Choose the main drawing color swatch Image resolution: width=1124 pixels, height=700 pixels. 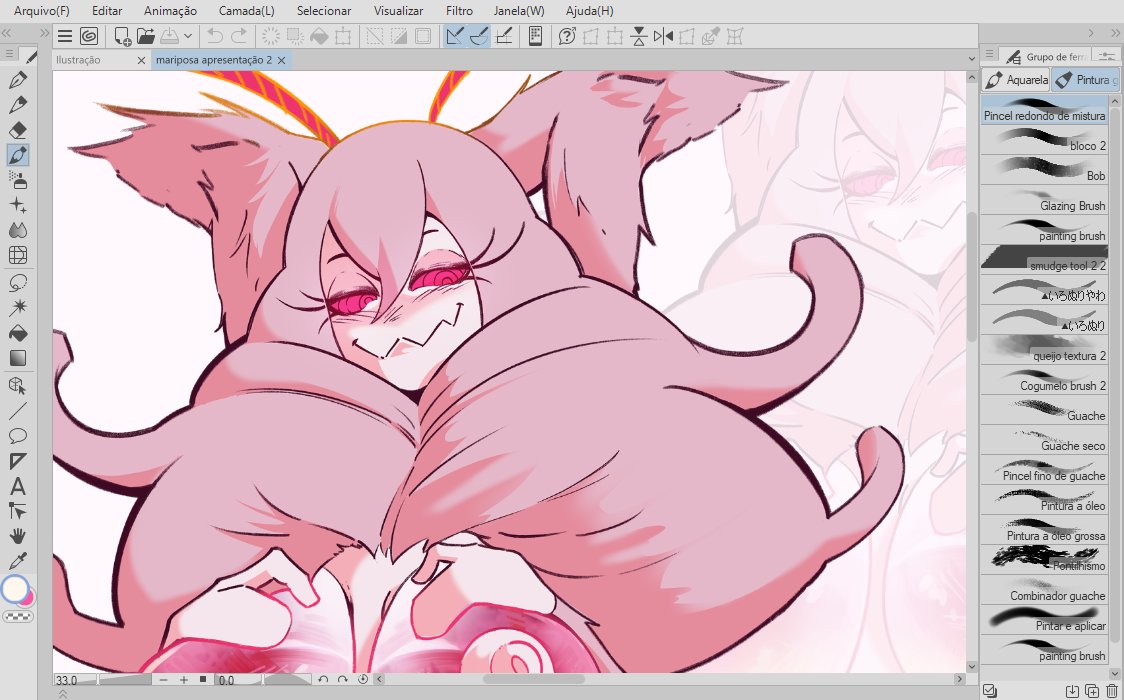(14, 589)
